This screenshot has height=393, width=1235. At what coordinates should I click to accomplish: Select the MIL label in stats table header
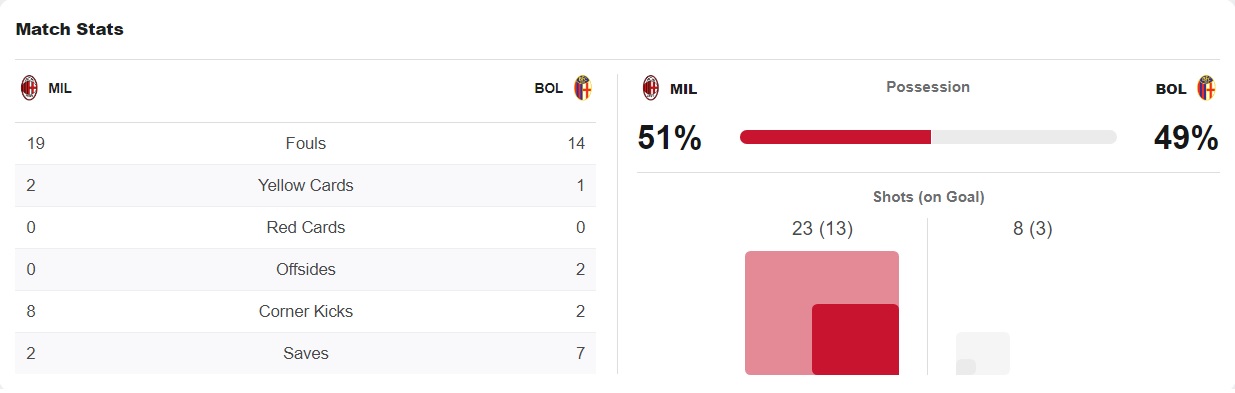click(60, 88)
